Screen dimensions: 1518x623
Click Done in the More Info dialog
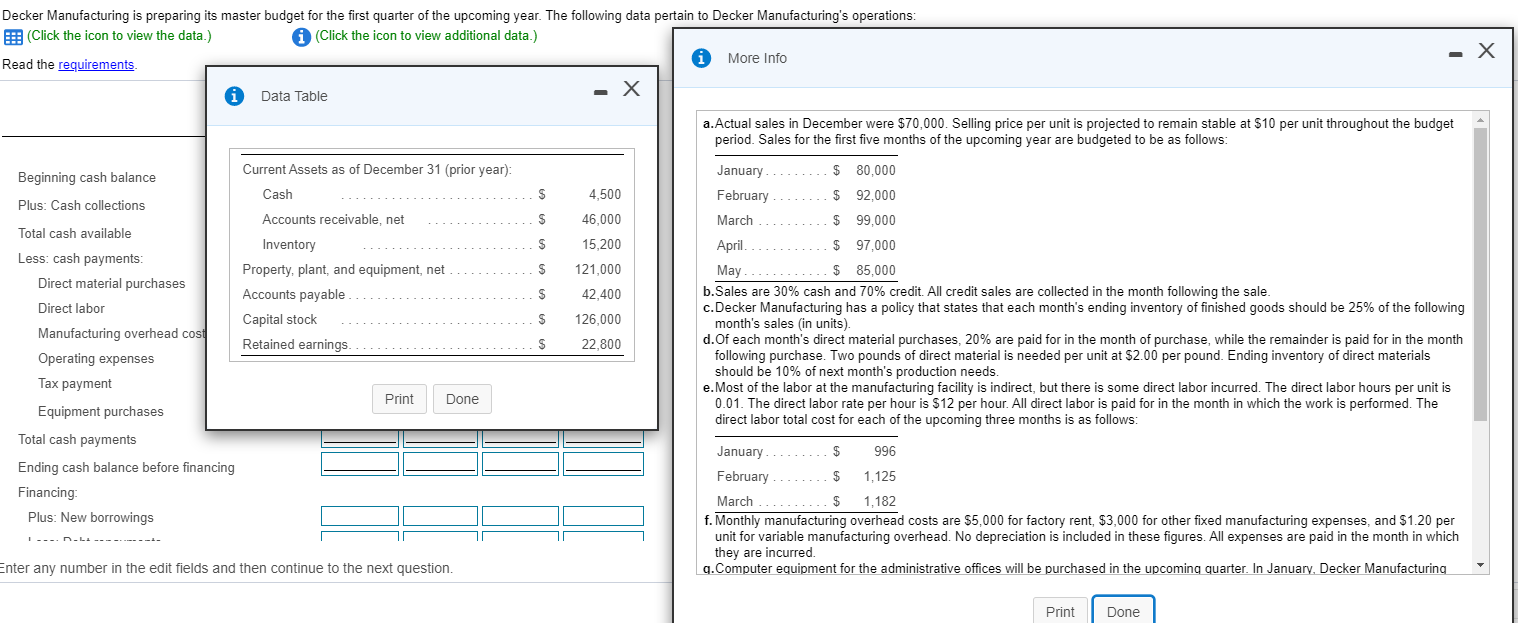point(1123,612)
